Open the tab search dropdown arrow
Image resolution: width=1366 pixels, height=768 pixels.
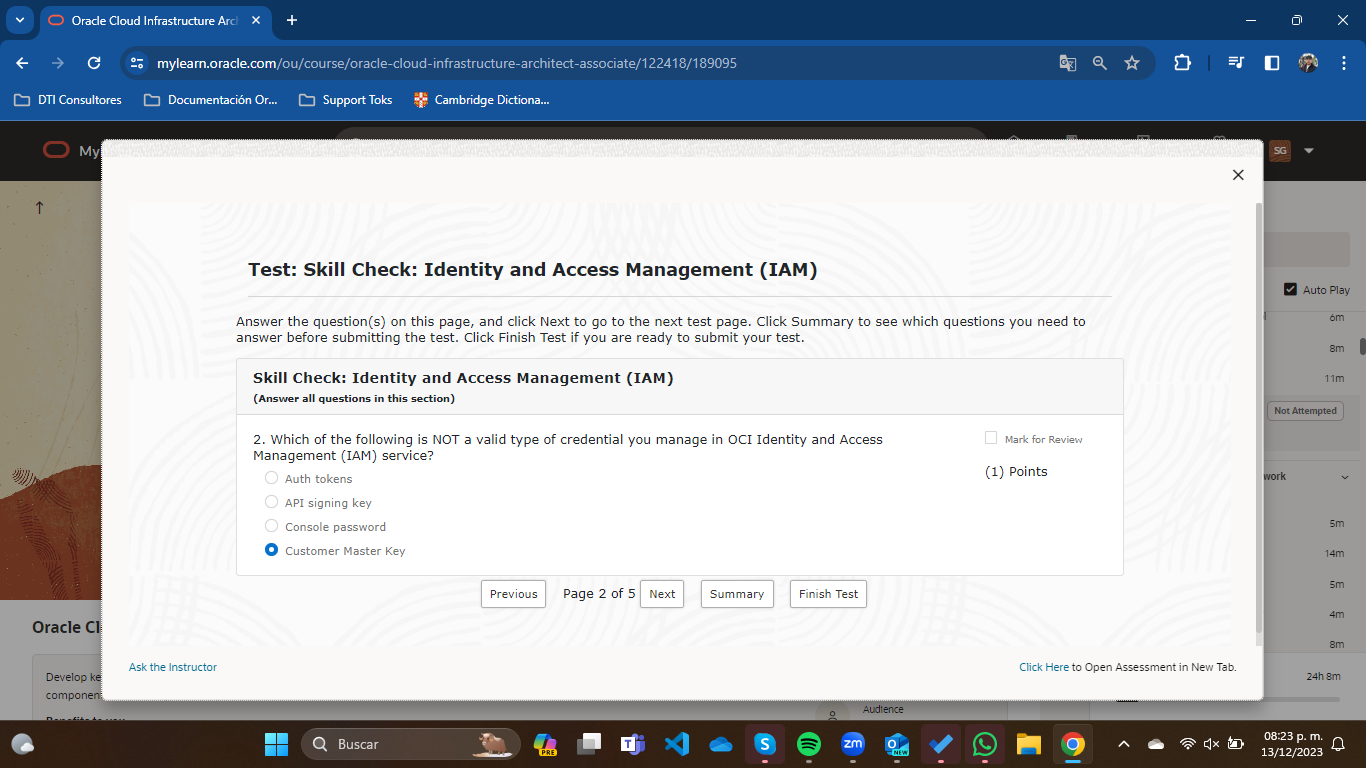click(19, 20)
